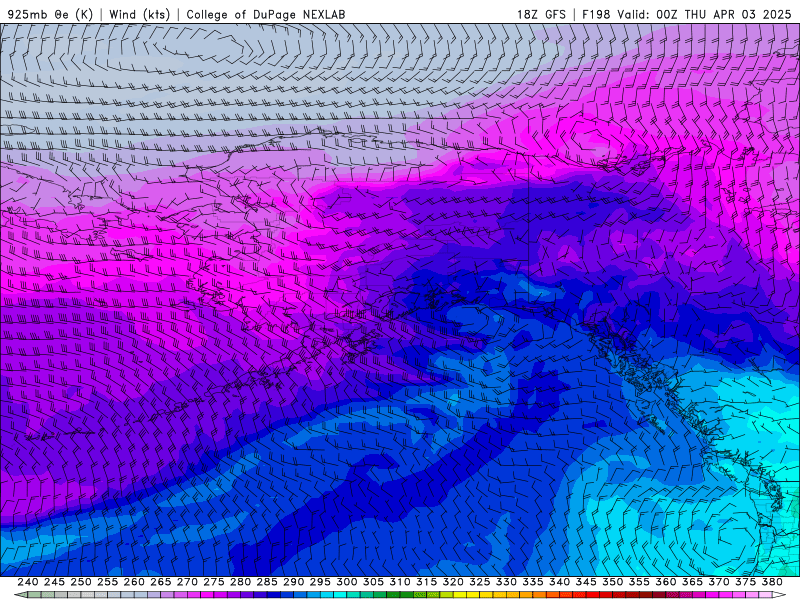Click the 375 value on the color scale
Viewport: 800px width, 600px height.
tap(745, 582)
